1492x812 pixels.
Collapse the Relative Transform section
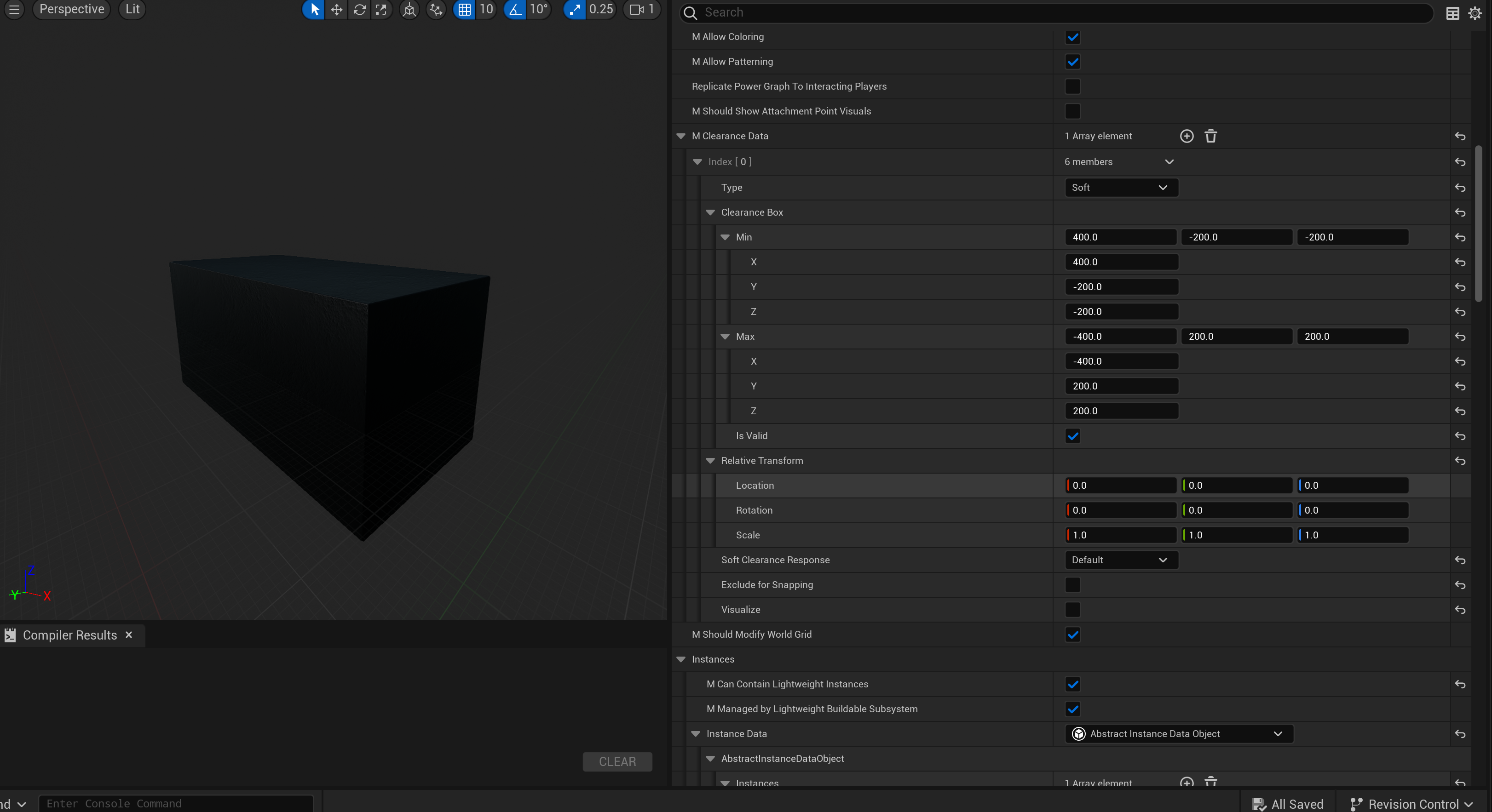(710, 461)
